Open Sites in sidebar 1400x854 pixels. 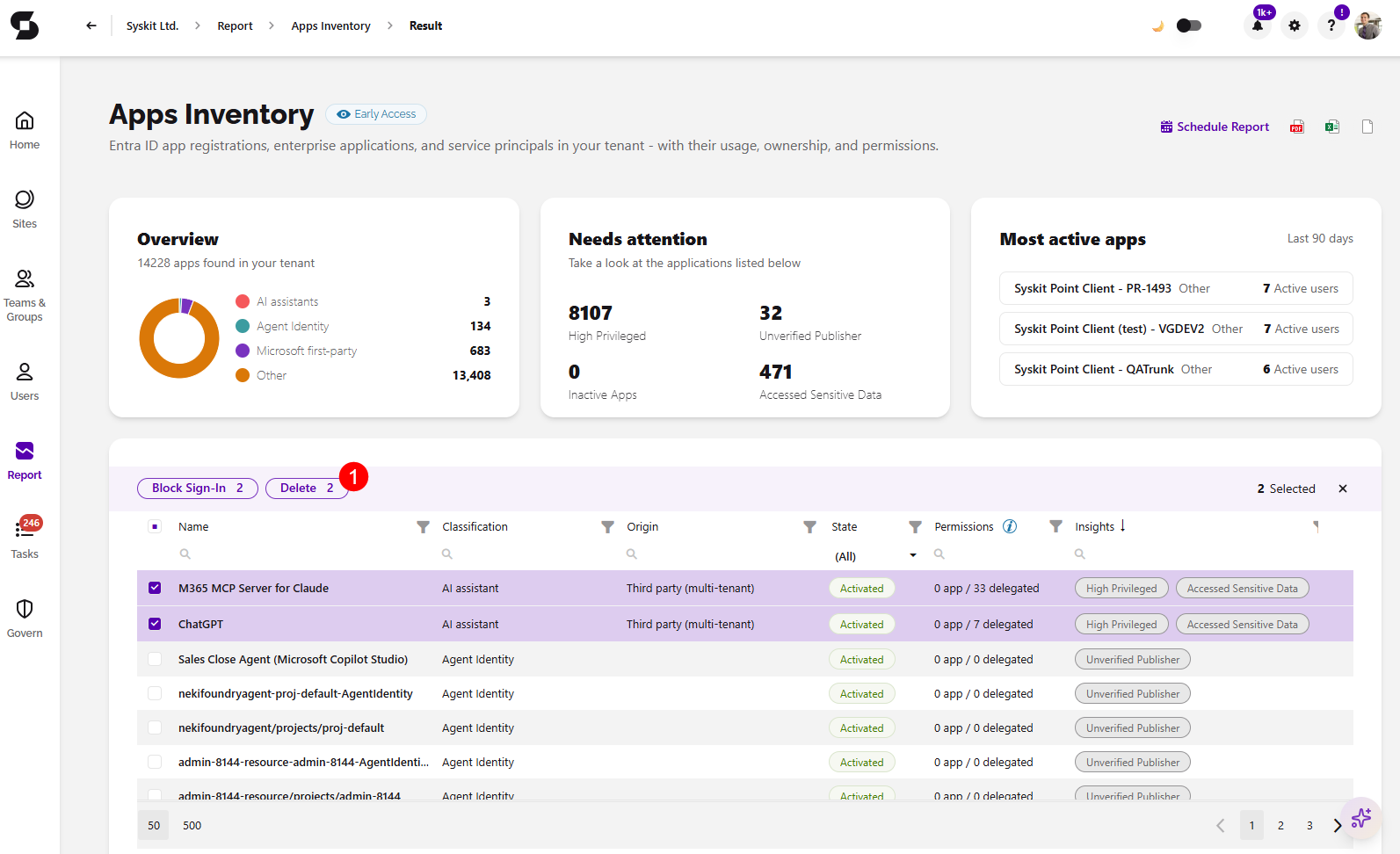25,210
